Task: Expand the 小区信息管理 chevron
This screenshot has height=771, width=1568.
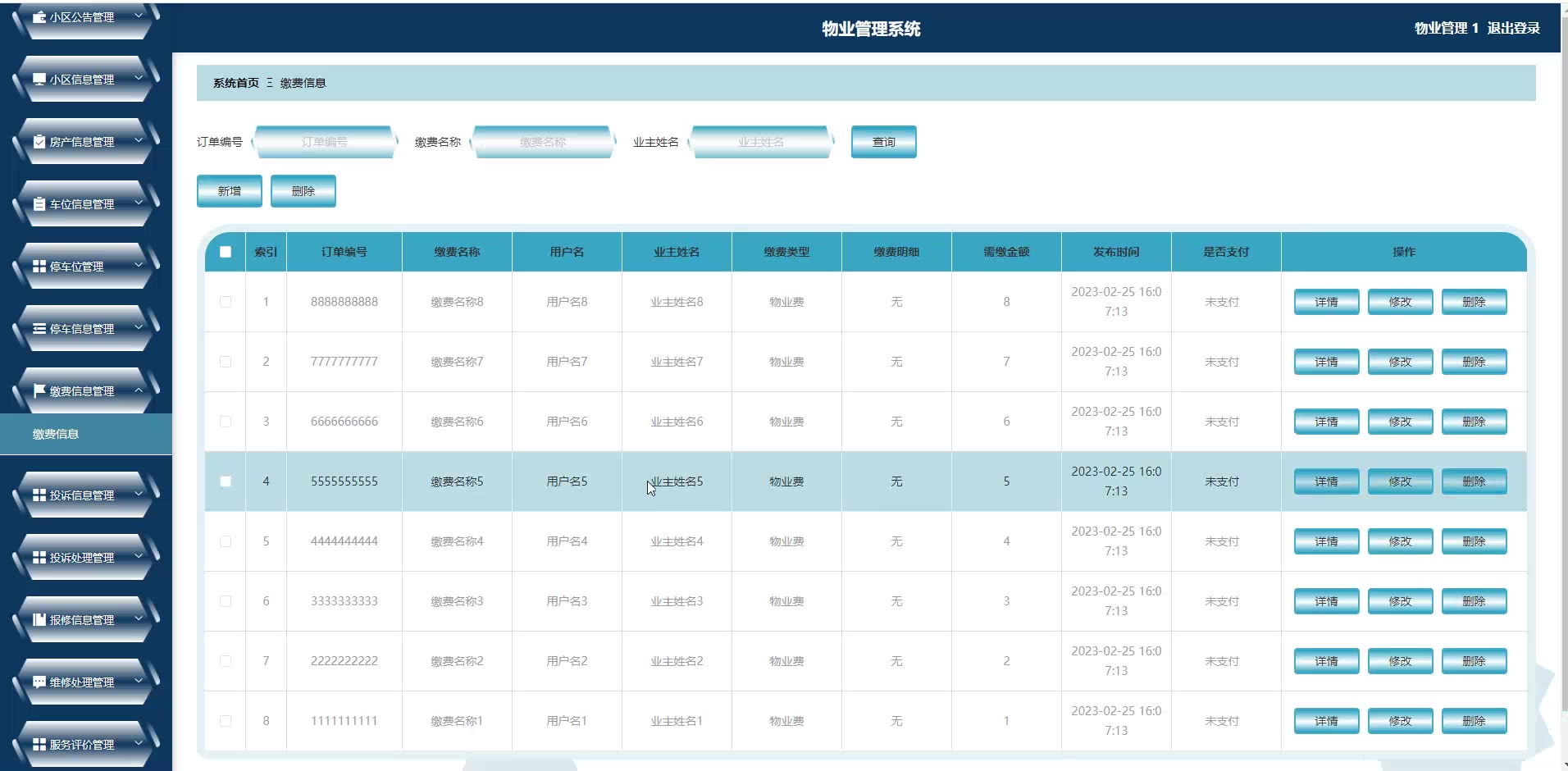Action: (x=139, y=78)
